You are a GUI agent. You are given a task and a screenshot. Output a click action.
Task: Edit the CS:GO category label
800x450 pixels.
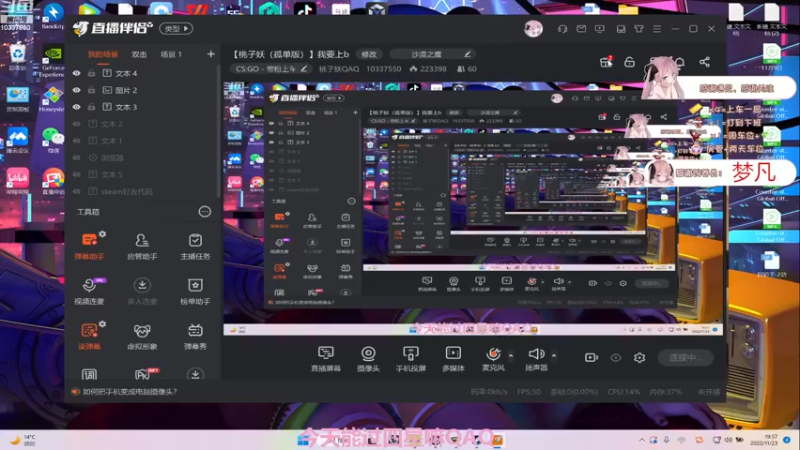[x=271, y=69]
